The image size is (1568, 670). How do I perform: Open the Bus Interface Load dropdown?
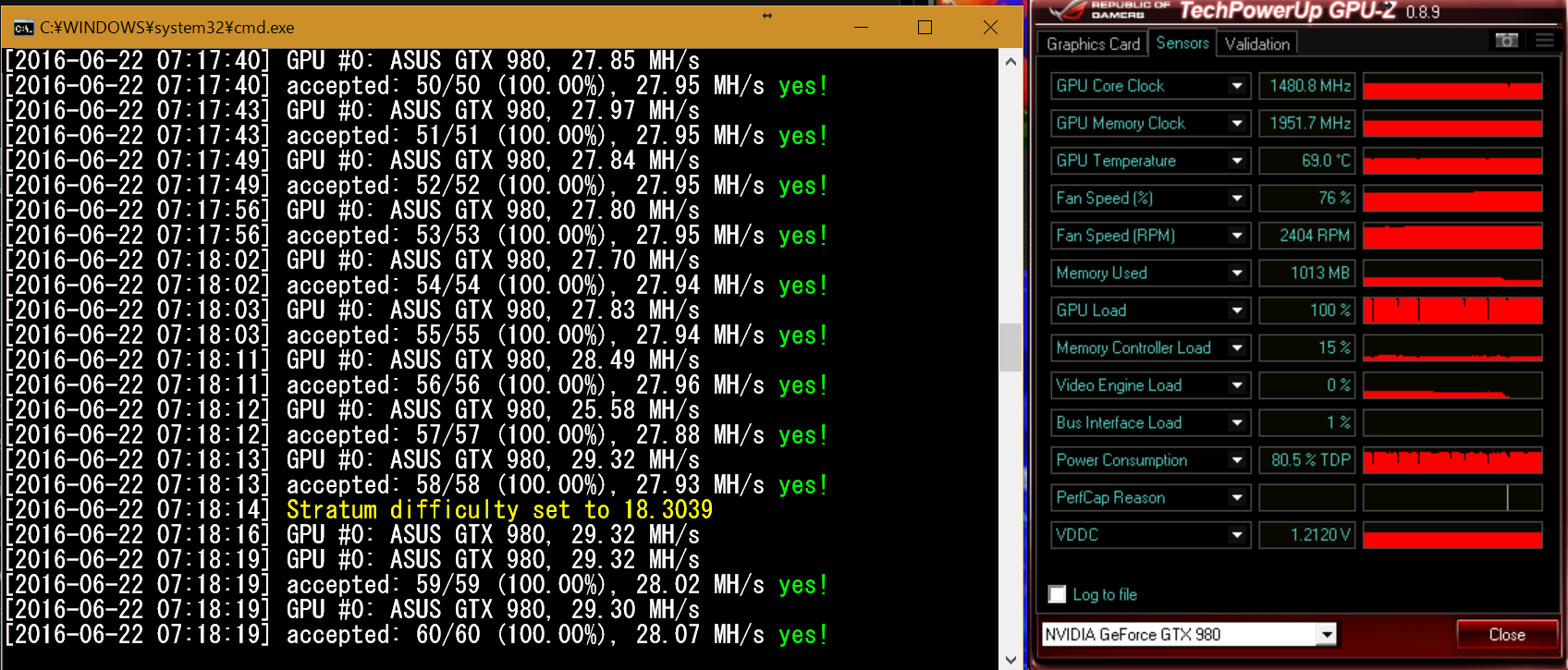(1237, 422)
